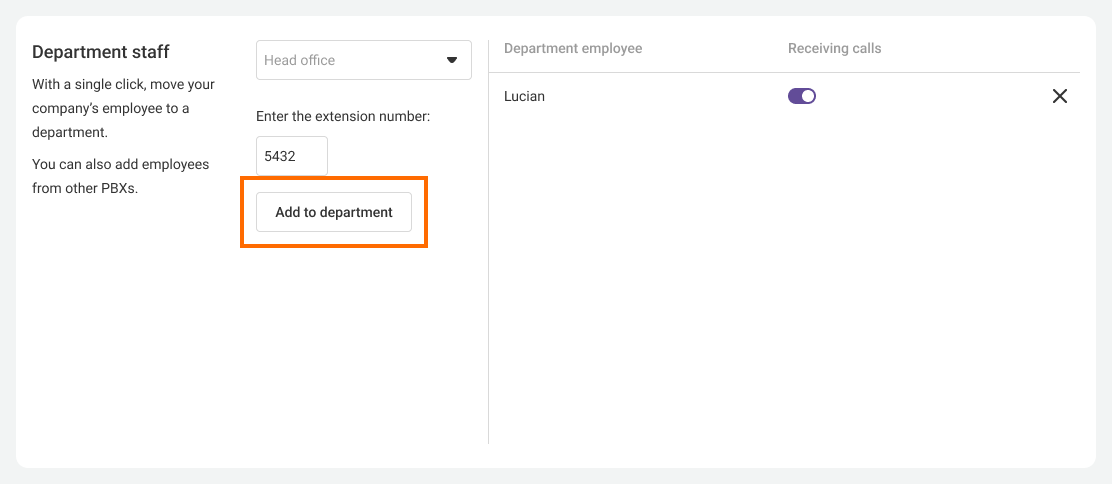Open the Head office dropdown
1112x484 pixels.
click(x=363, y=60)
